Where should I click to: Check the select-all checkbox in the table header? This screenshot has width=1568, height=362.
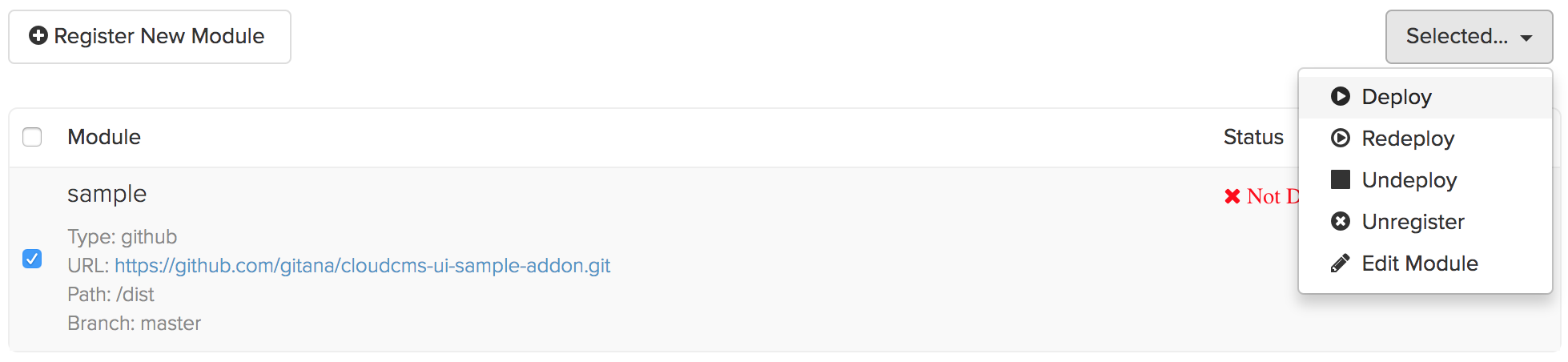pyautogui.click(x=32, y=137)
